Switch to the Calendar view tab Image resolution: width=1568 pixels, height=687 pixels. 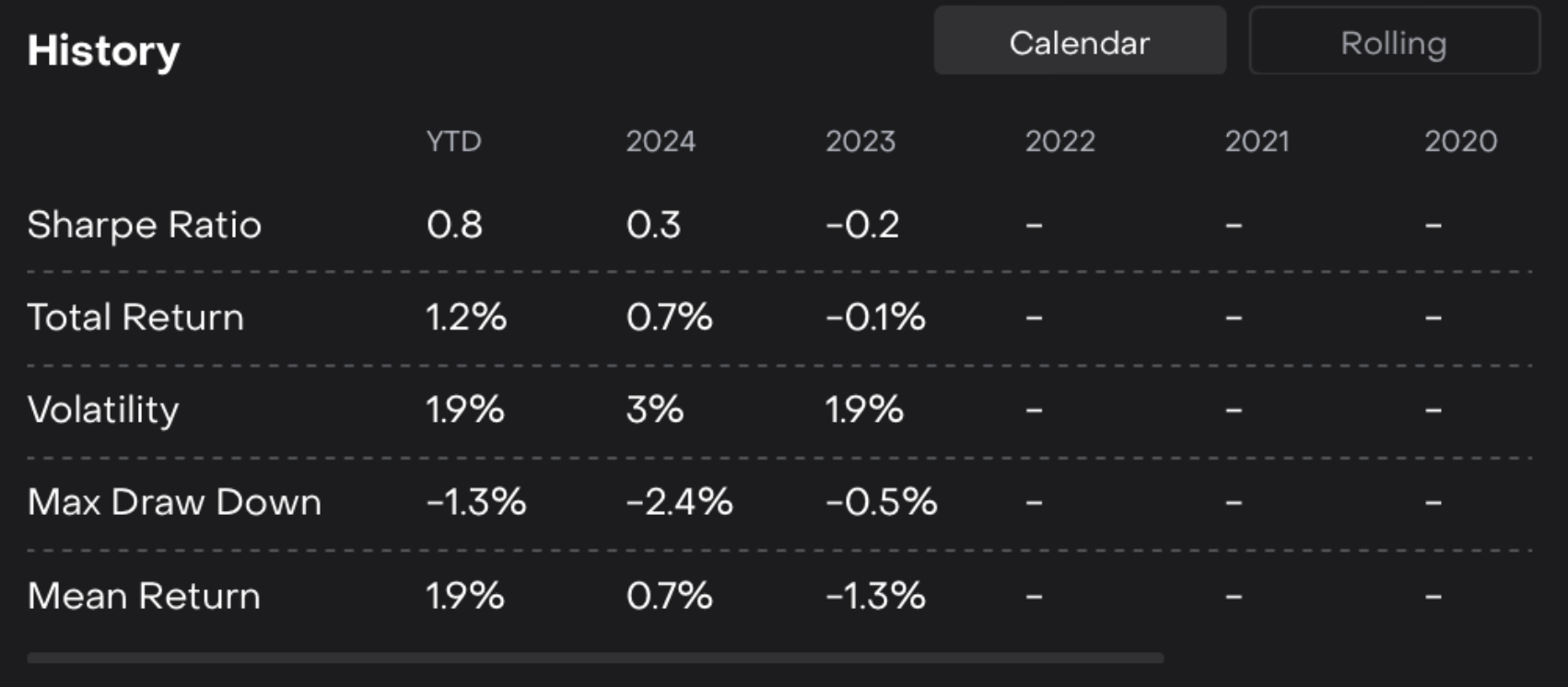pyautogui.click(x=1079, y=42)
